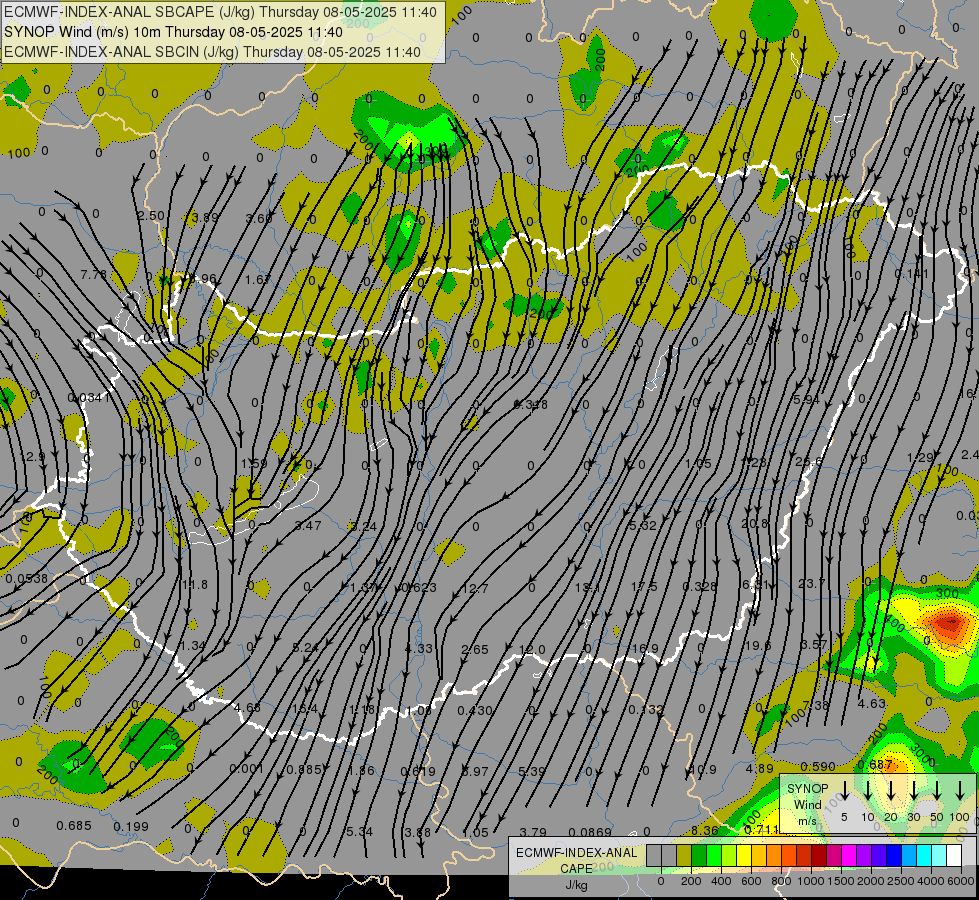This screenshot has width=979, height=900.
Task: Click the SBCIN value '10.9' on map
Action: [703, 770]
